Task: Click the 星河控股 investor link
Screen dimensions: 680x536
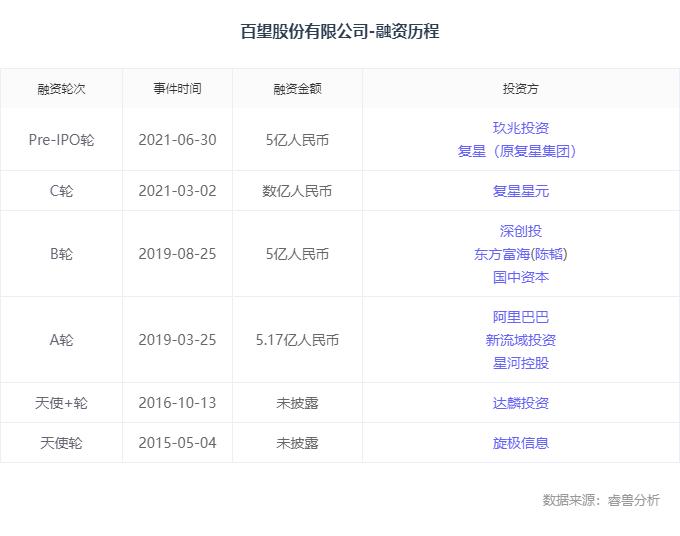Action: click(x=520, y=363)
